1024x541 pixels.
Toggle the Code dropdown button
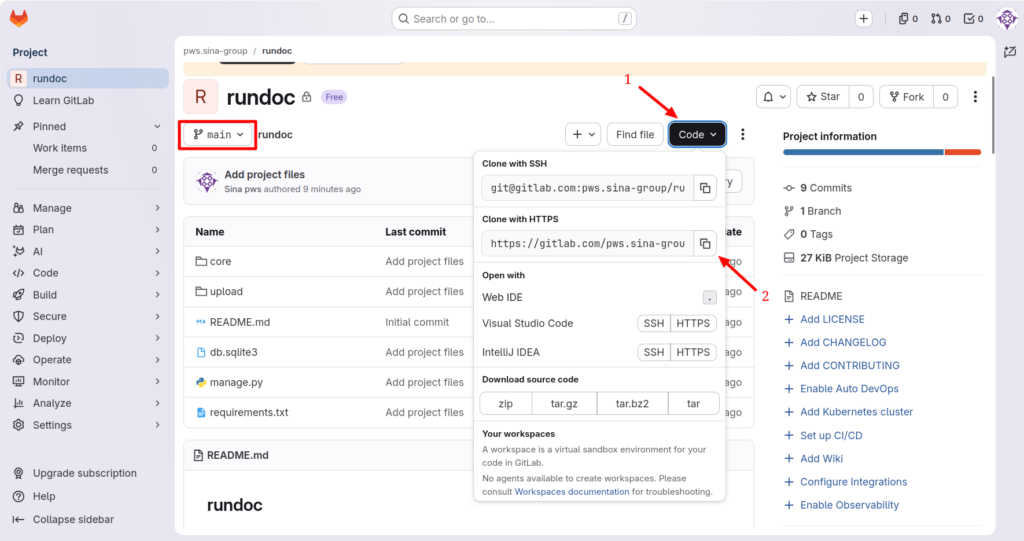click(x=697, y=135)
